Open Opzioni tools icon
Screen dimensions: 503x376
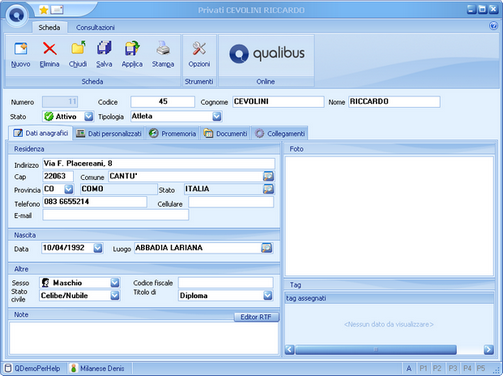(199, 49)
